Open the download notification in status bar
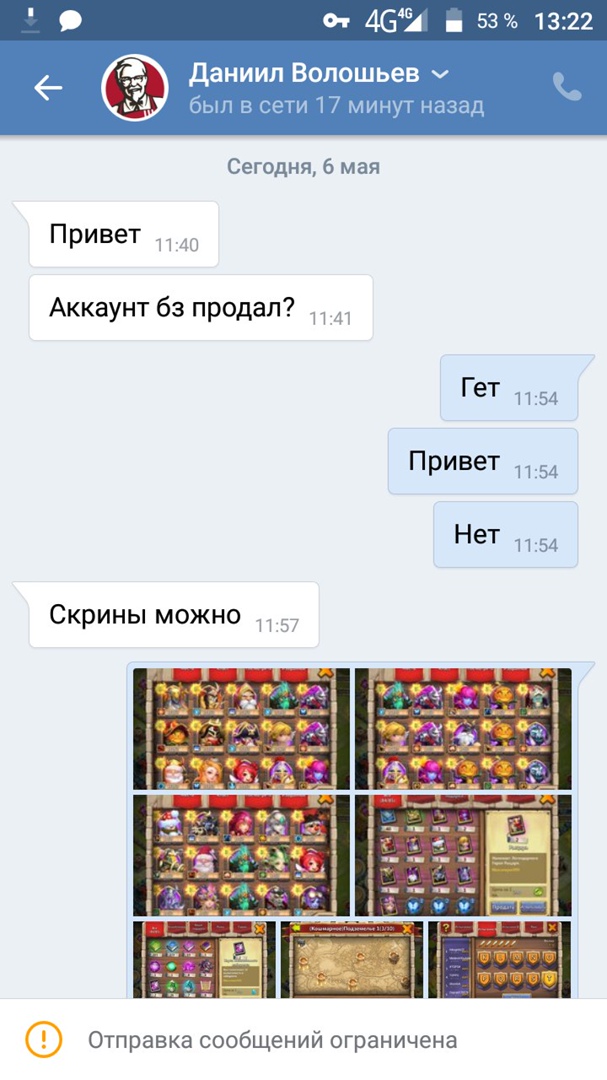 pos(30,21)
